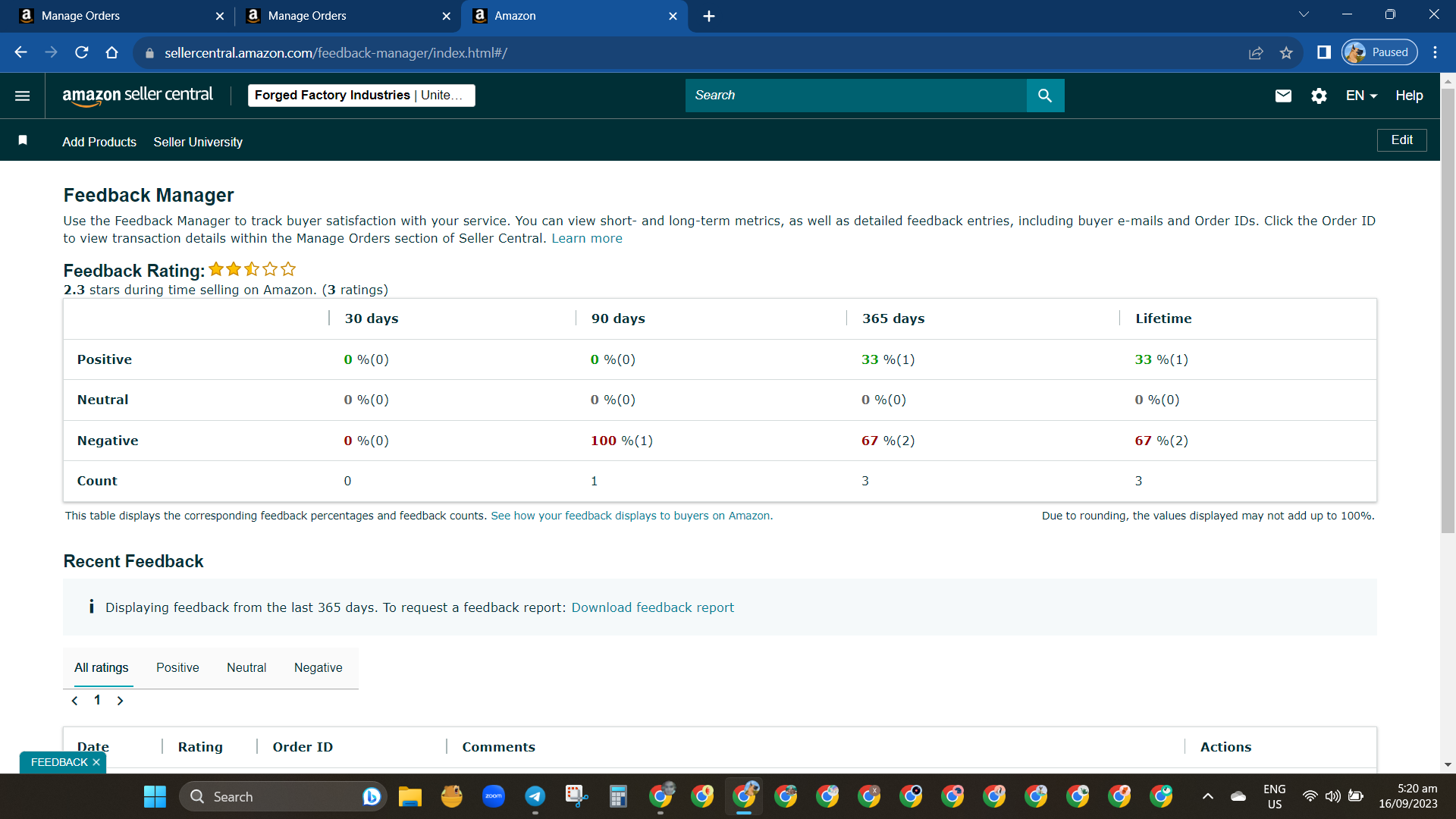
Task: Open the volume speaker tray icon
Action: coord(1332,796)
